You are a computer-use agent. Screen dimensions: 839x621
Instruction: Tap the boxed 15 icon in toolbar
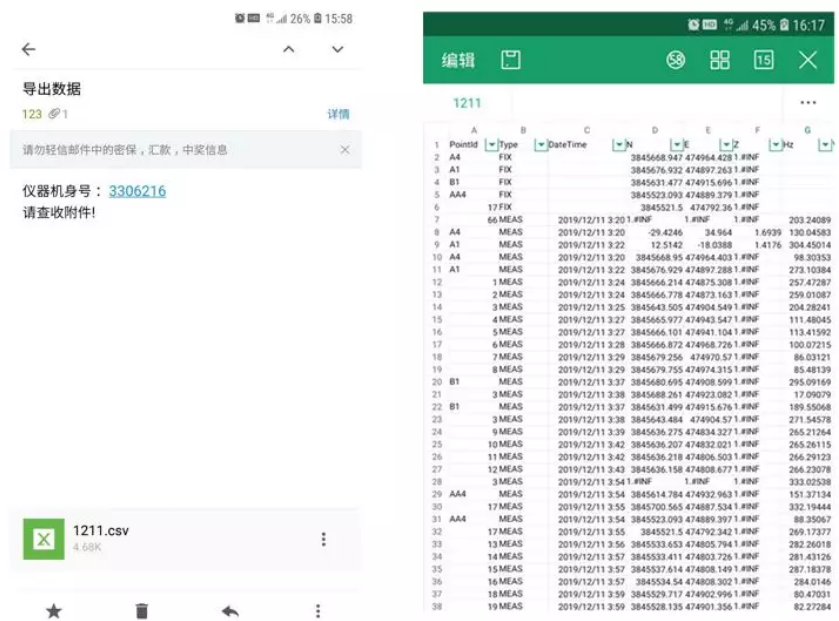(764, 60)
